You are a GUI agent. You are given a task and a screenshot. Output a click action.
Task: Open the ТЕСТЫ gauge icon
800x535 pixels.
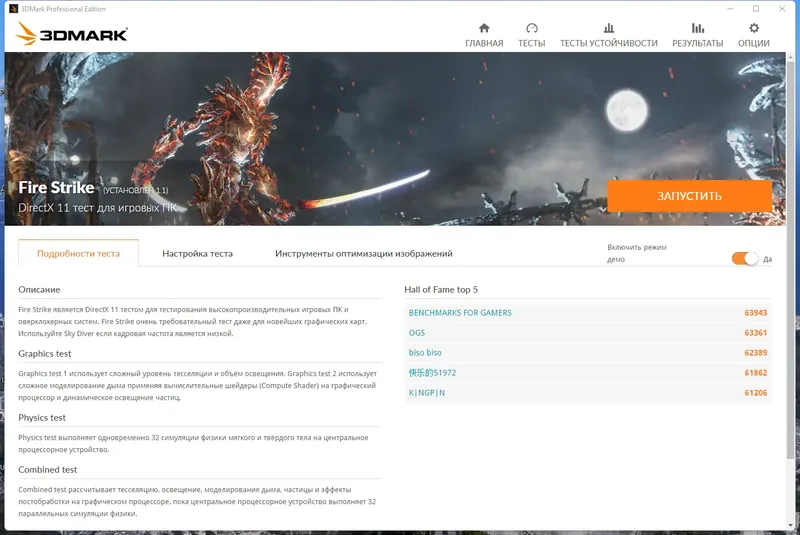[x=532, y=28]
